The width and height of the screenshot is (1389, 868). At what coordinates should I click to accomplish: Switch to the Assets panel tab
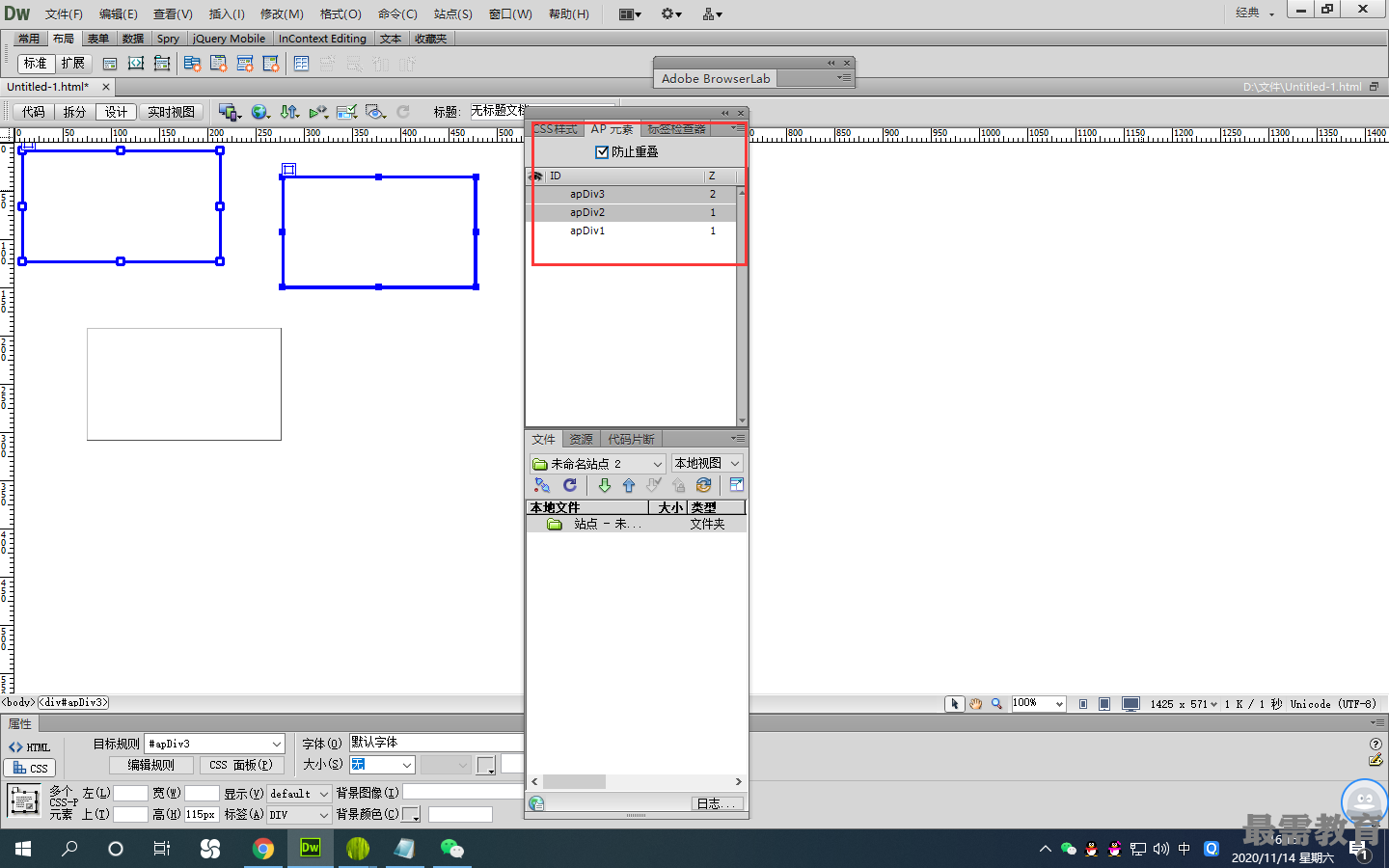[581, 440]
